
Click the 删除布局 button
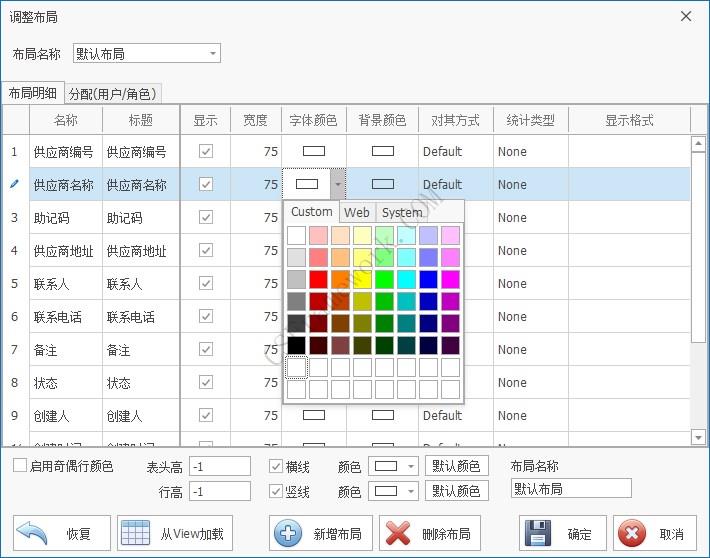coord(430,533)
